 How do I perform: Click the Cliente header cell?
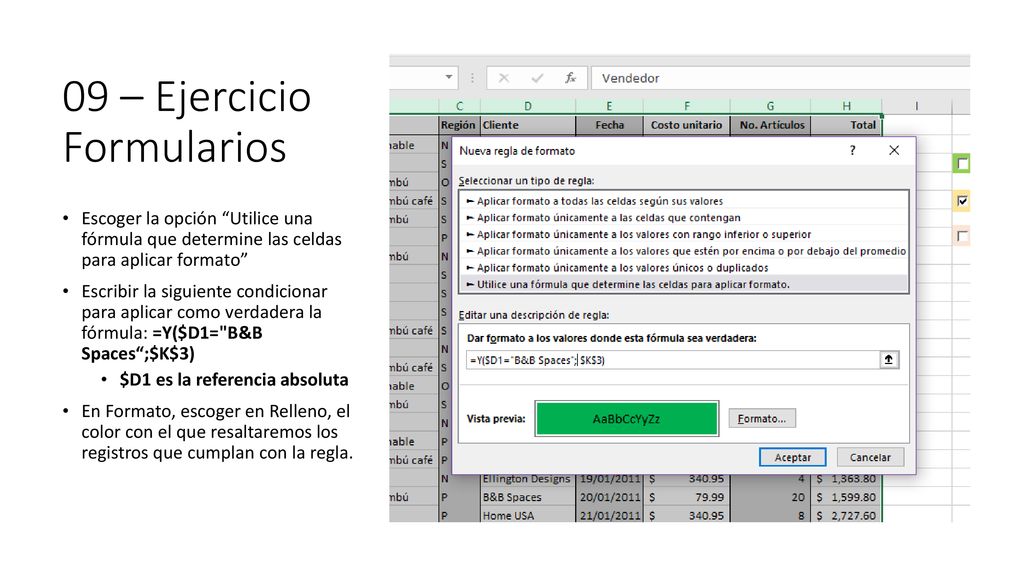pos(528,125)
